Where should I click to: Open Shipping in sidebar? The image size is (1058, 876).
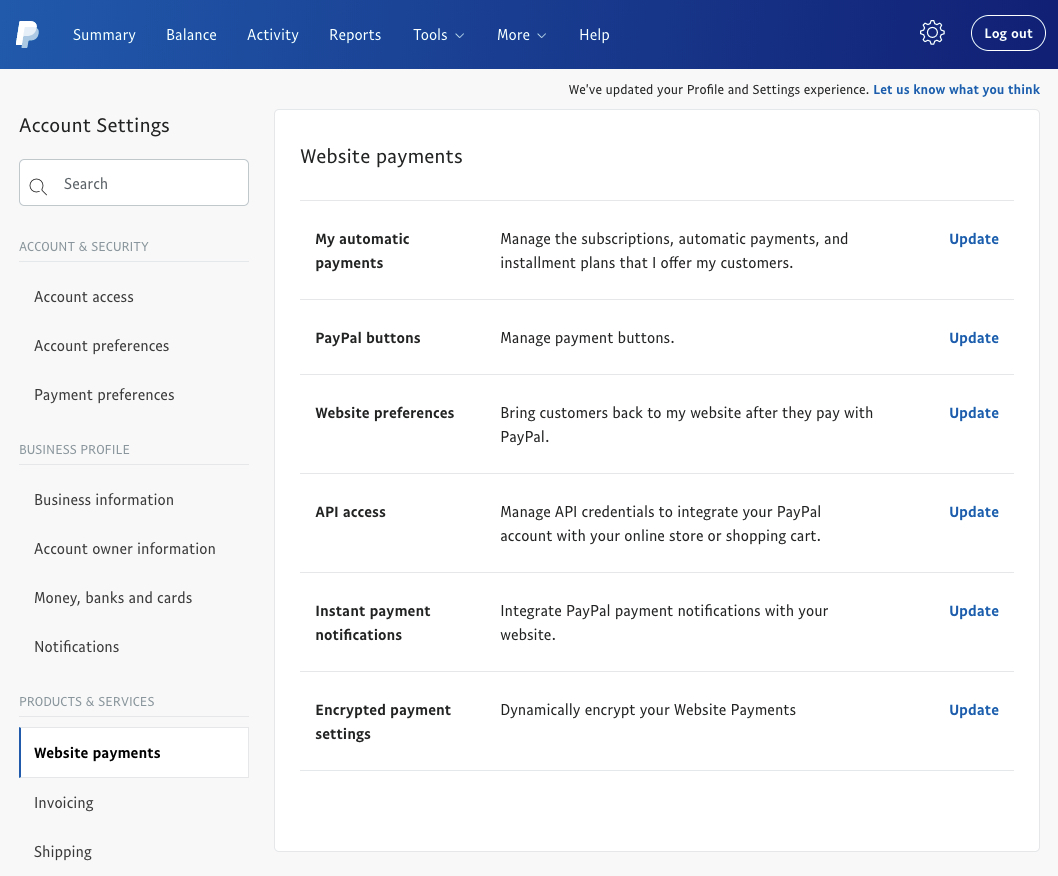point(63,852)
